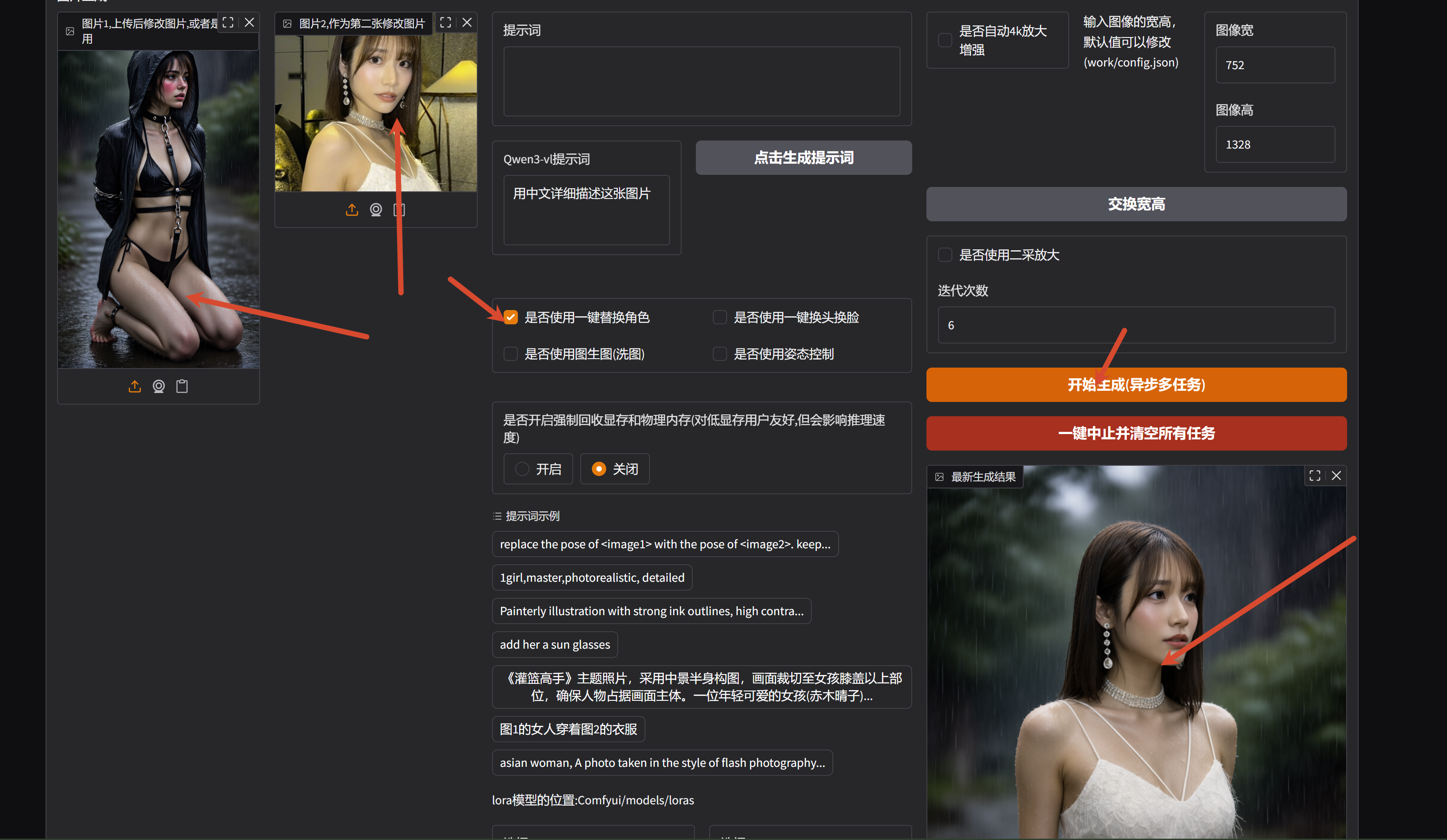The height and width of the screenshot is (840, 1447).
Task: Click 迭代次数 field showing 6
Action: (x=1136, y=325)
